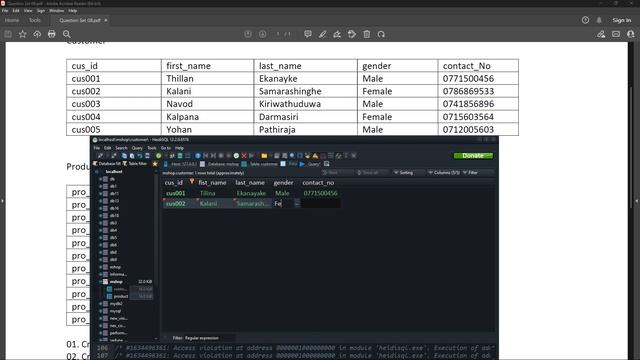Click the 0771500456 cell in HeidiSQL grid

[320, 193]
